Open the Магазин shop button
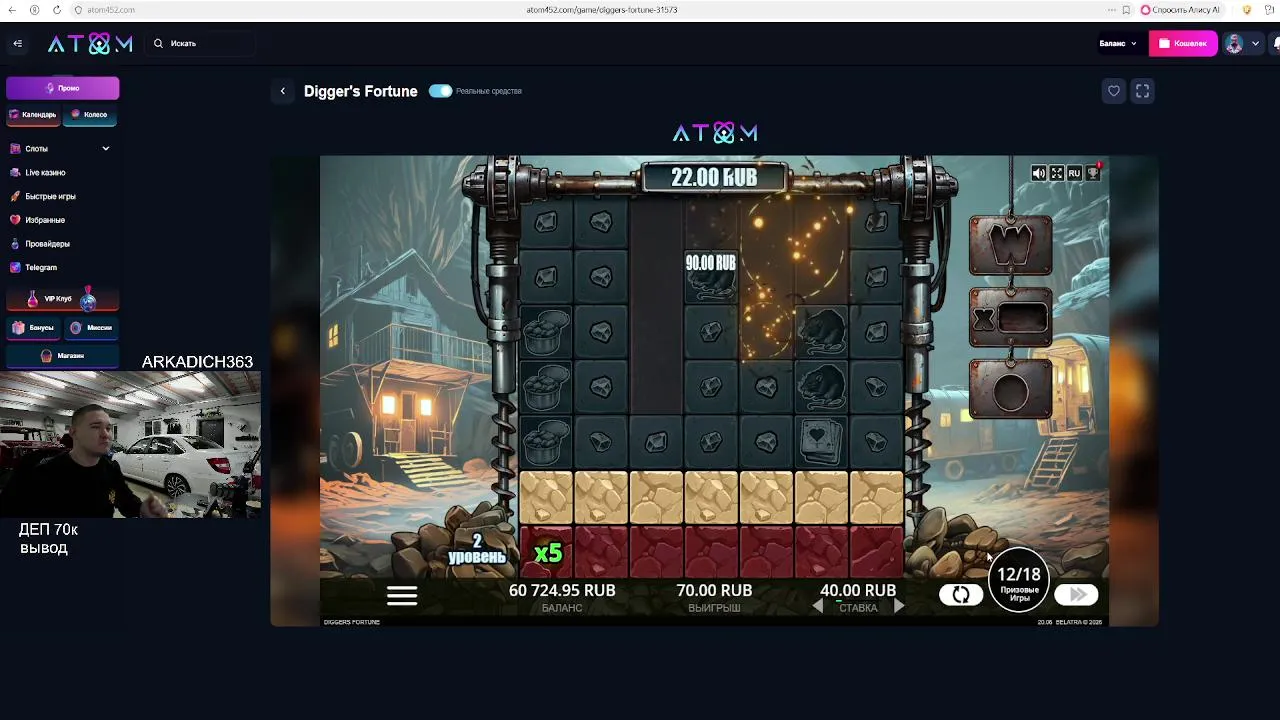This screenshot has height=720, width=1280. (63, 355)
